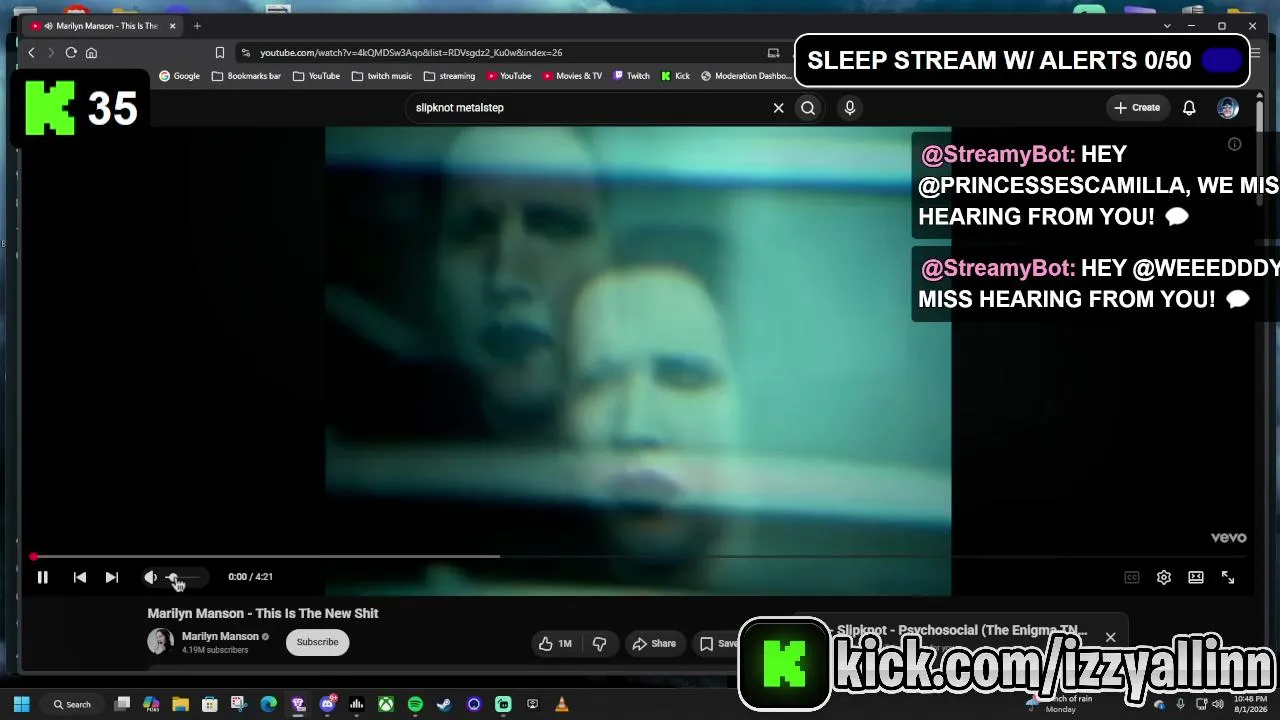Reload the current browser page

point(71,53)
